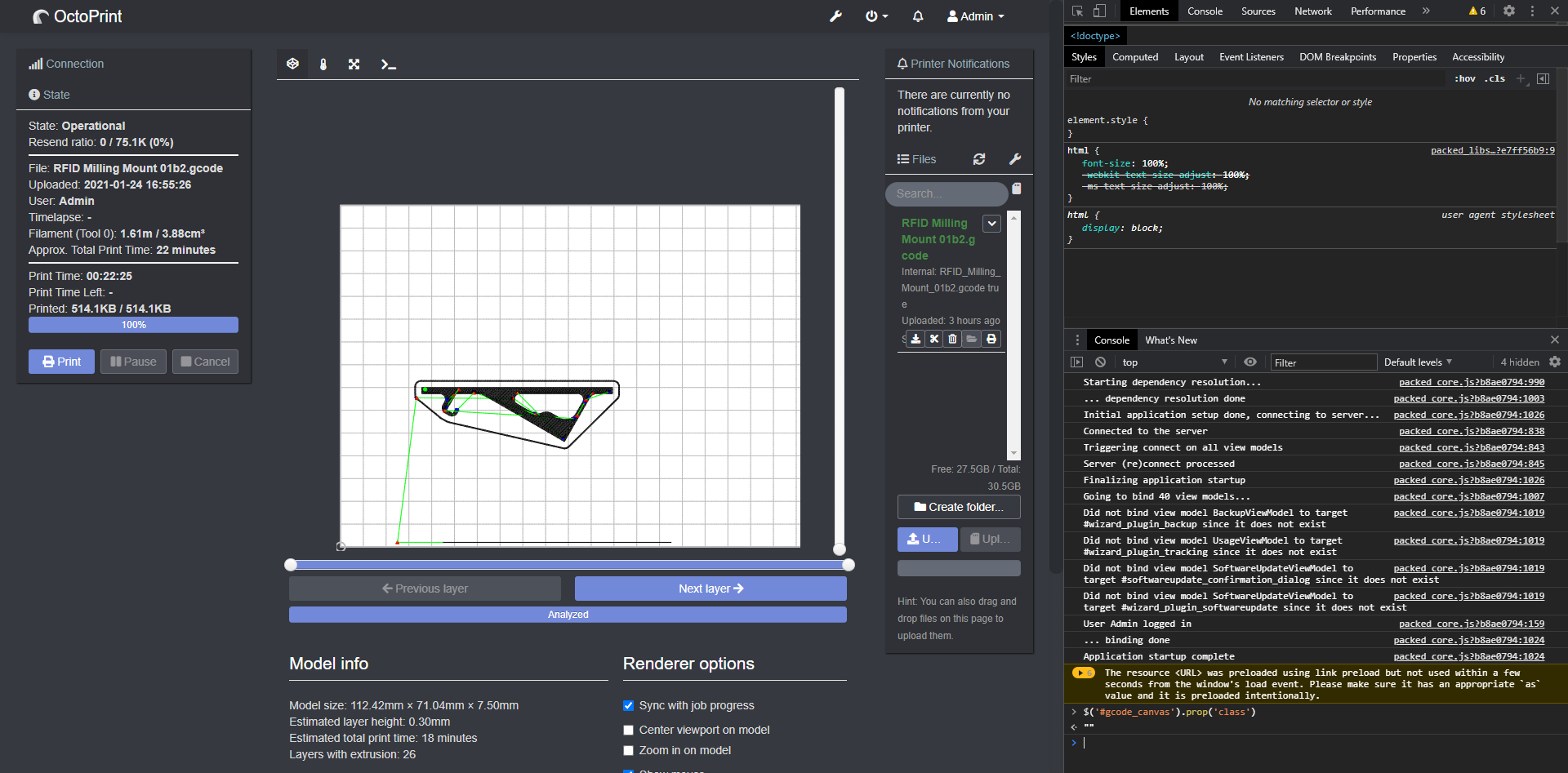Open OctoPrint settings wrench in navbar
The image size is (1568, 773).
[835, 16]
